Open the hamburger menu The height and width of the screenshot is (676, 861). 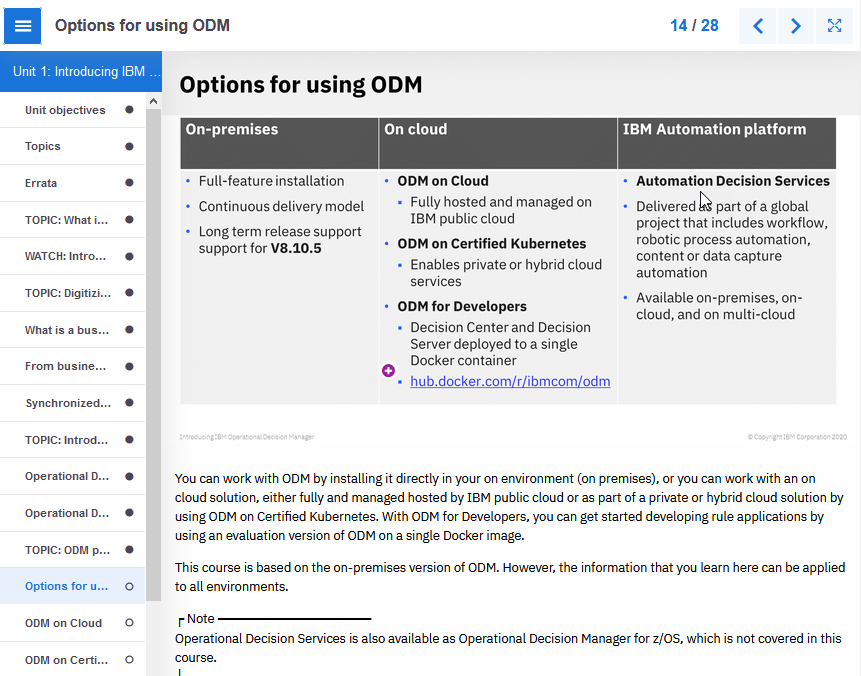tap(23, 26)
